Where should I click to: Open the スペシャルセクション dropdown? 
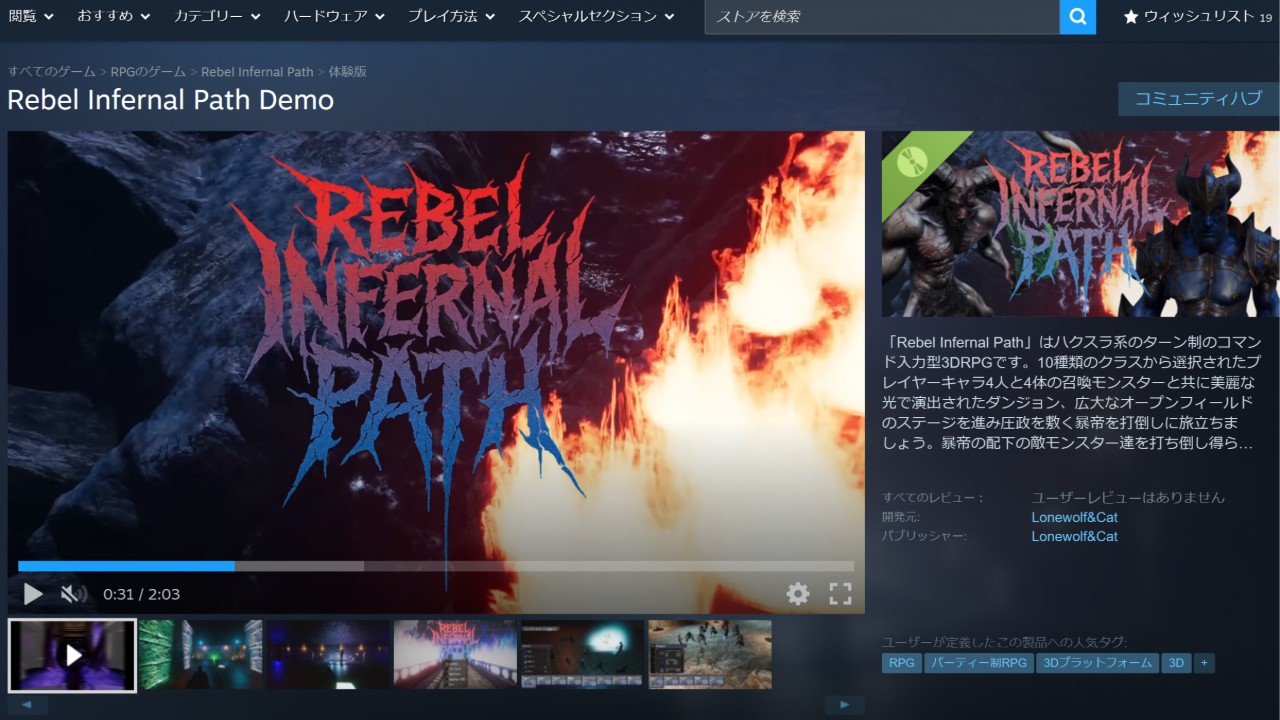589,16
